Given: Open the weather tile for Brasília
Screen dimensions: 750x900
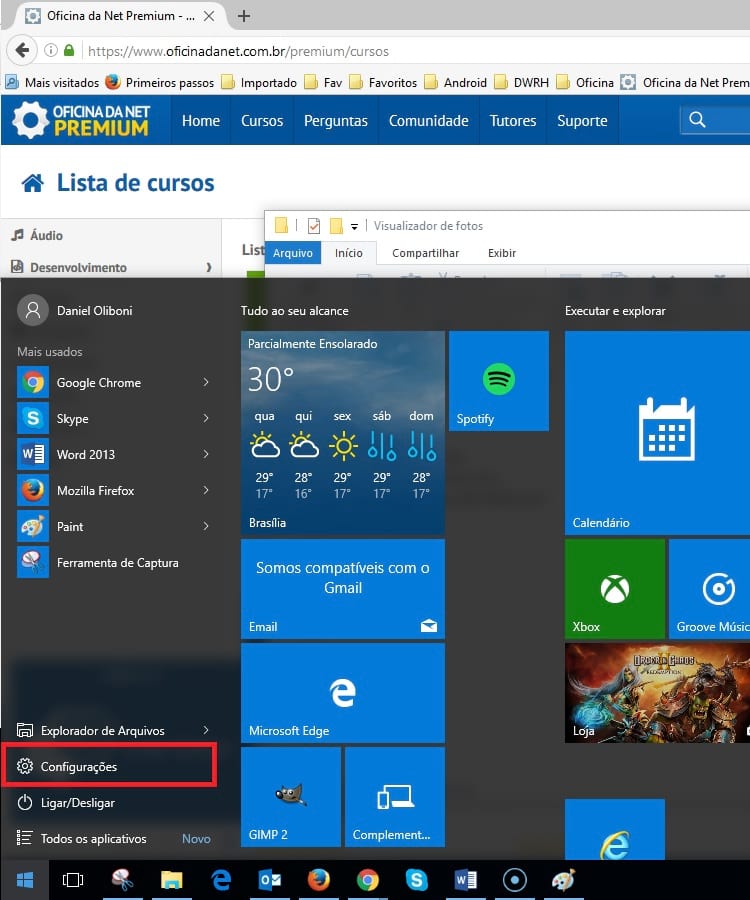Looking at the screenshot, I should pyautogui.click(x=343, y=433).
